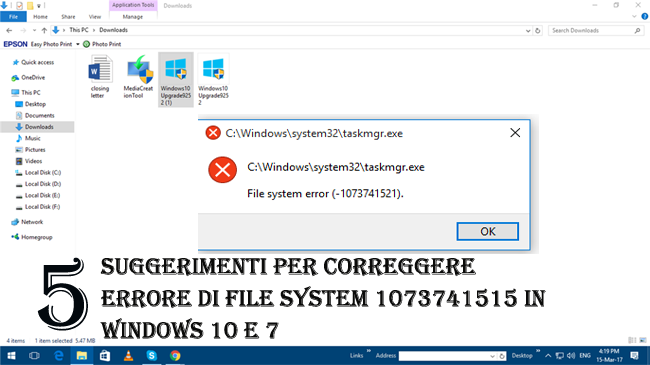Open the Explorer help icon
This screenshot has width=650, height=365.
point(645,17)
